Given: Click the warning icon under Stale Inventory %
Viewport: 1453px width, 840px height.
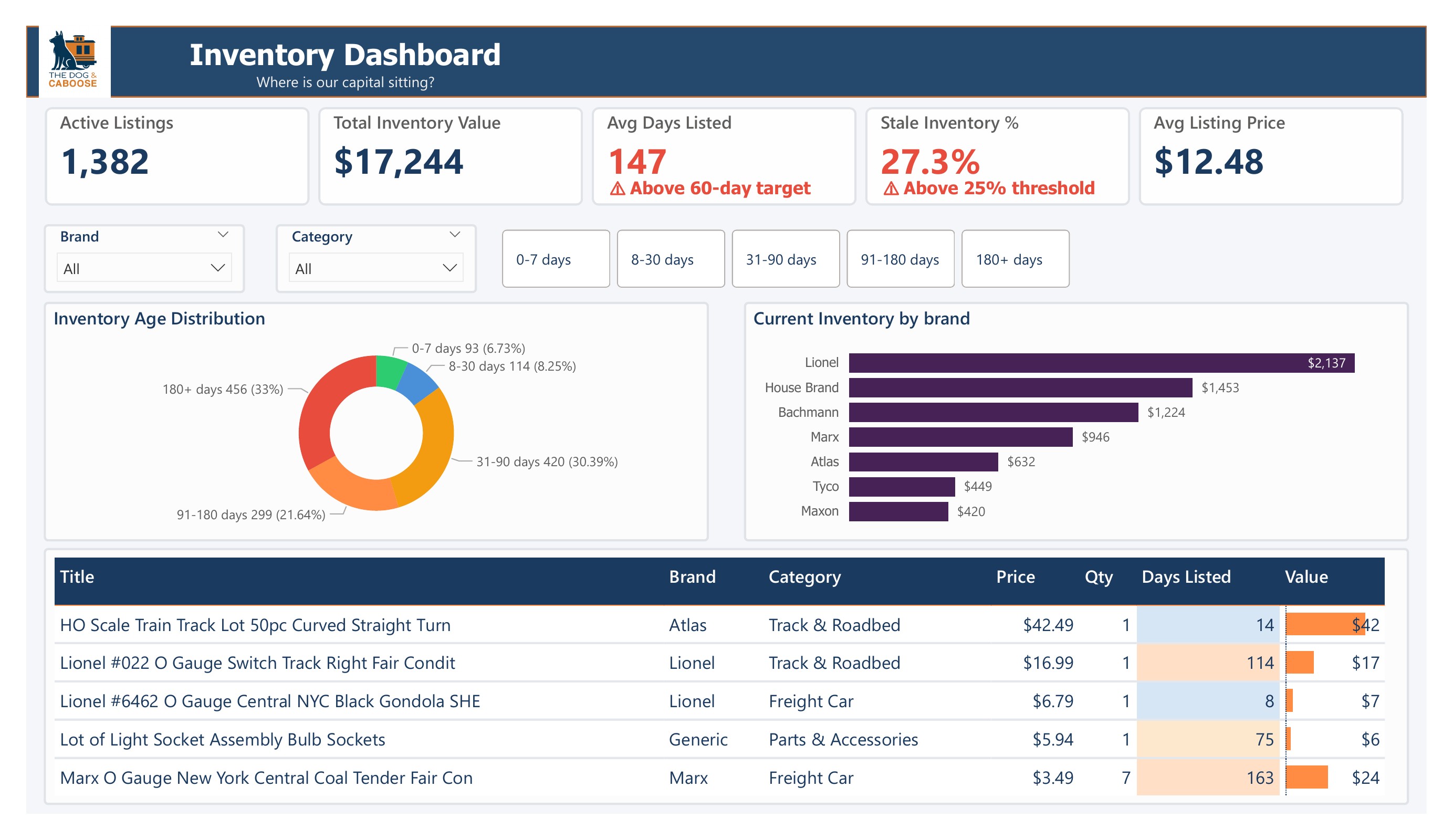Looking at the screenshot, I should coord(893,188).
